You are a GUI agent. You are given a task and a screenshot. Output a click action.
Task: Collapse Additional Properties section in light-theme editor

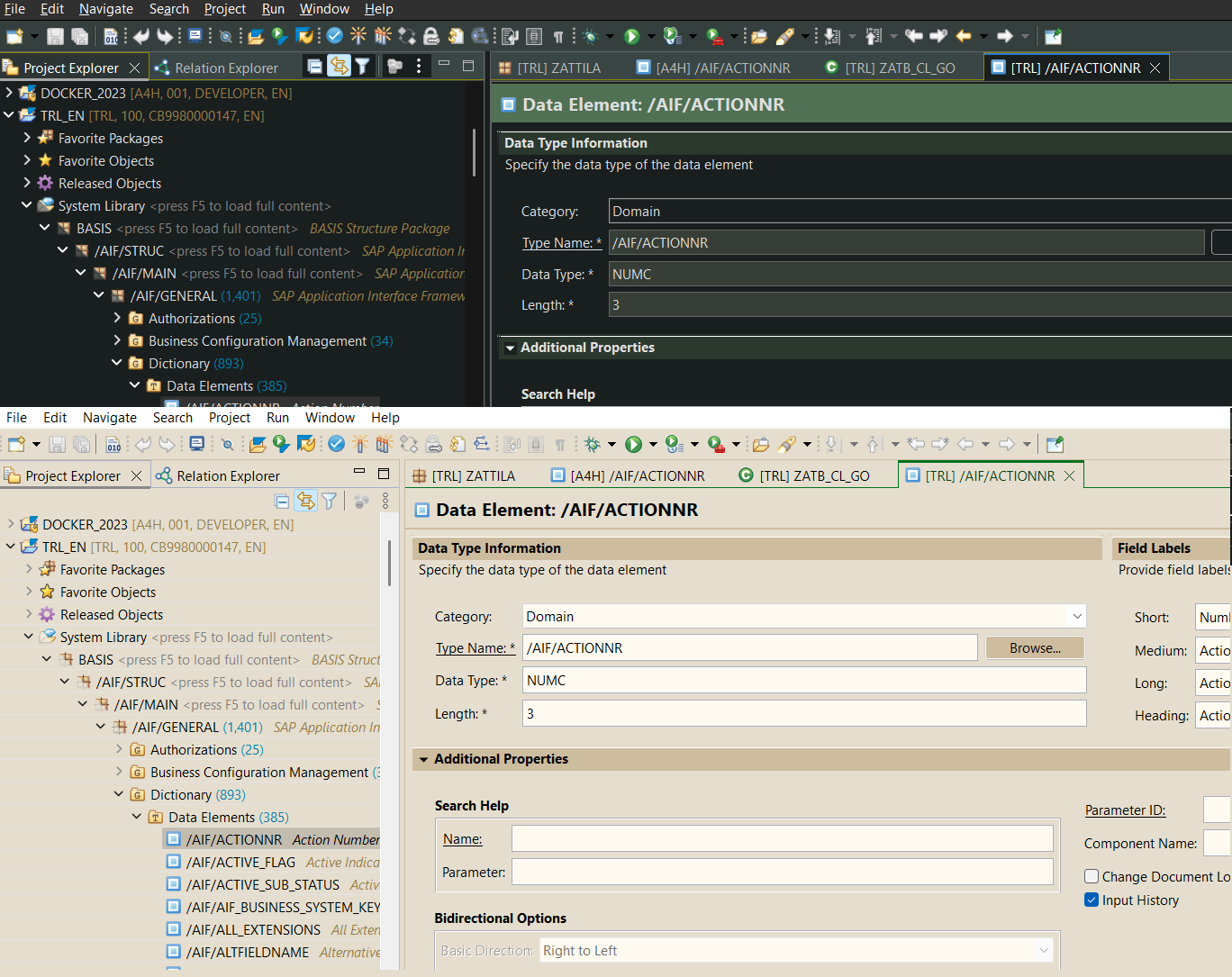423,759
